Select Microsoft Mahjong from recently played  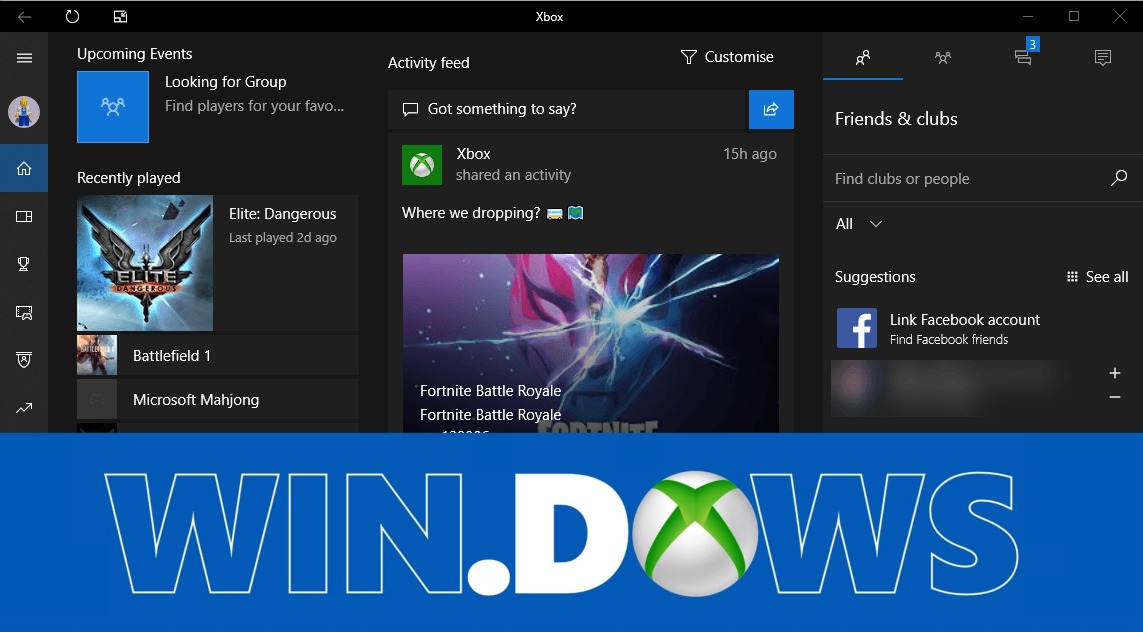coord(218,399)
